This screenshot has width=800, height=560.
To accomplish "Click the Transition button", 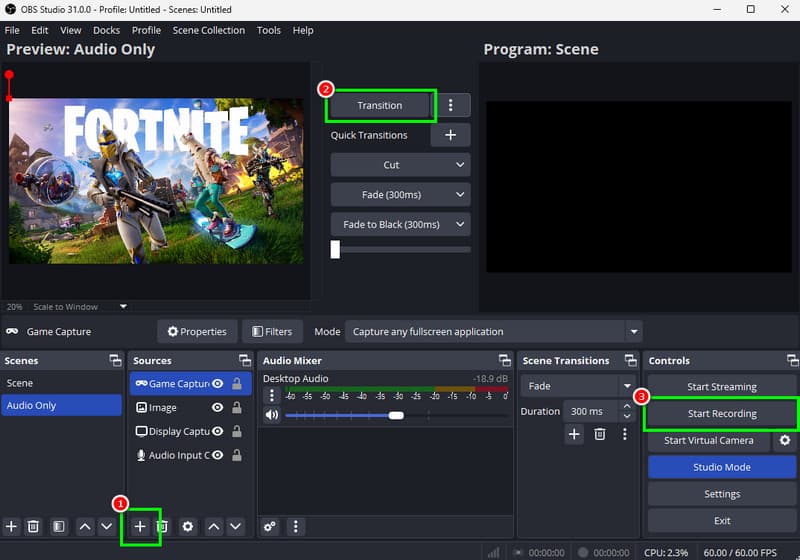I will tap(380, 105).
